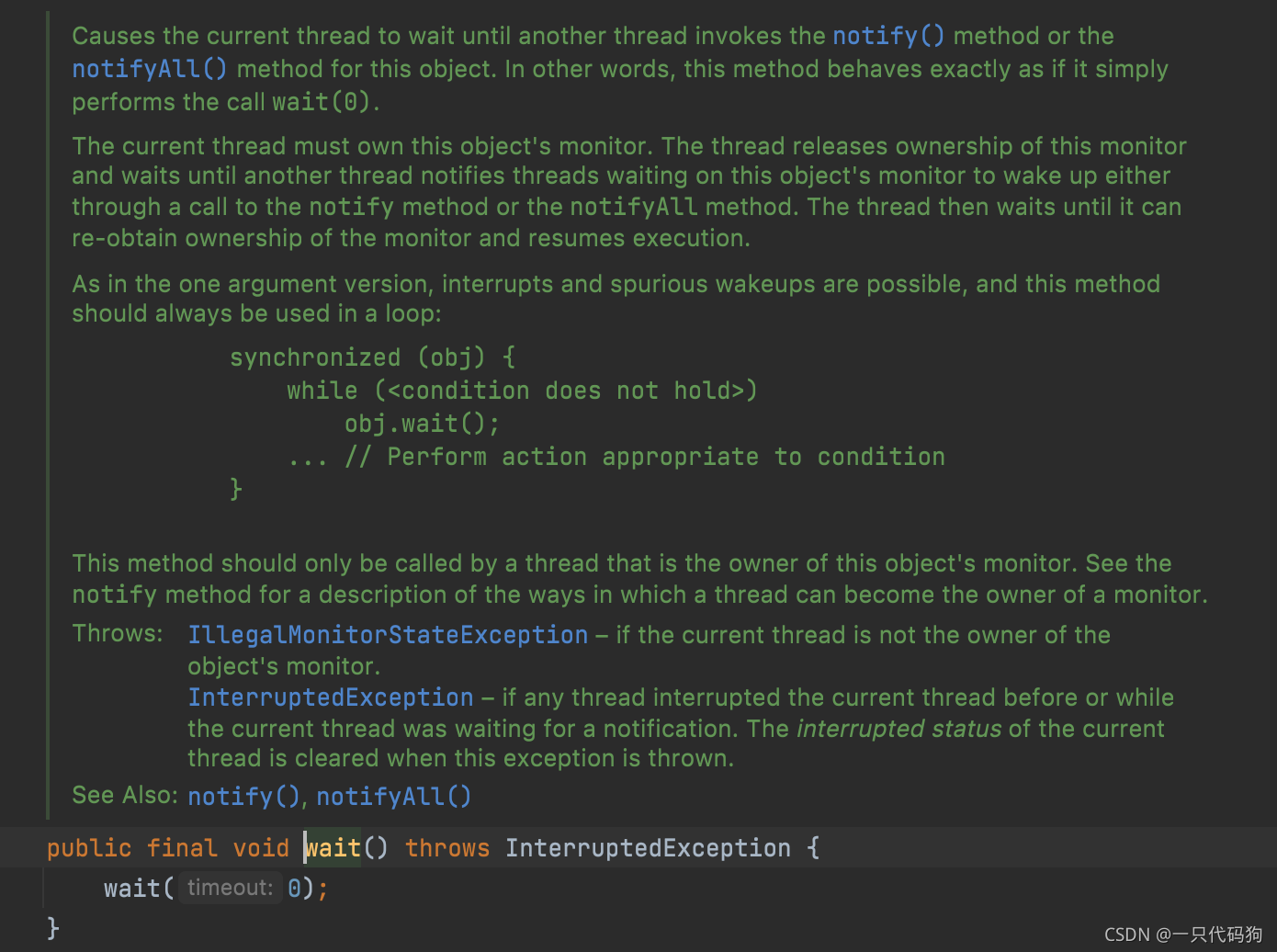Click the 'wait(0)' inline code in the first paragraph
1277x952 pixels.
coord(322,102)
